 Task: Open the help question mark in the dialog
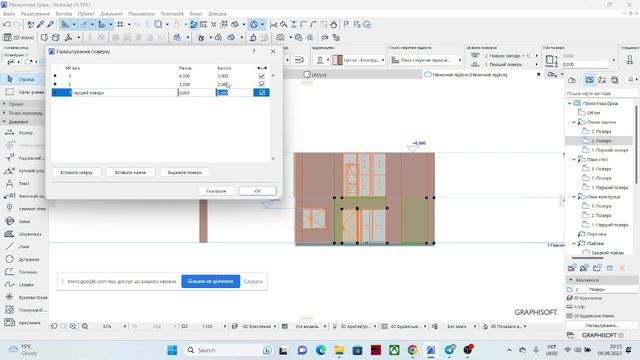[x=254, y=51]
